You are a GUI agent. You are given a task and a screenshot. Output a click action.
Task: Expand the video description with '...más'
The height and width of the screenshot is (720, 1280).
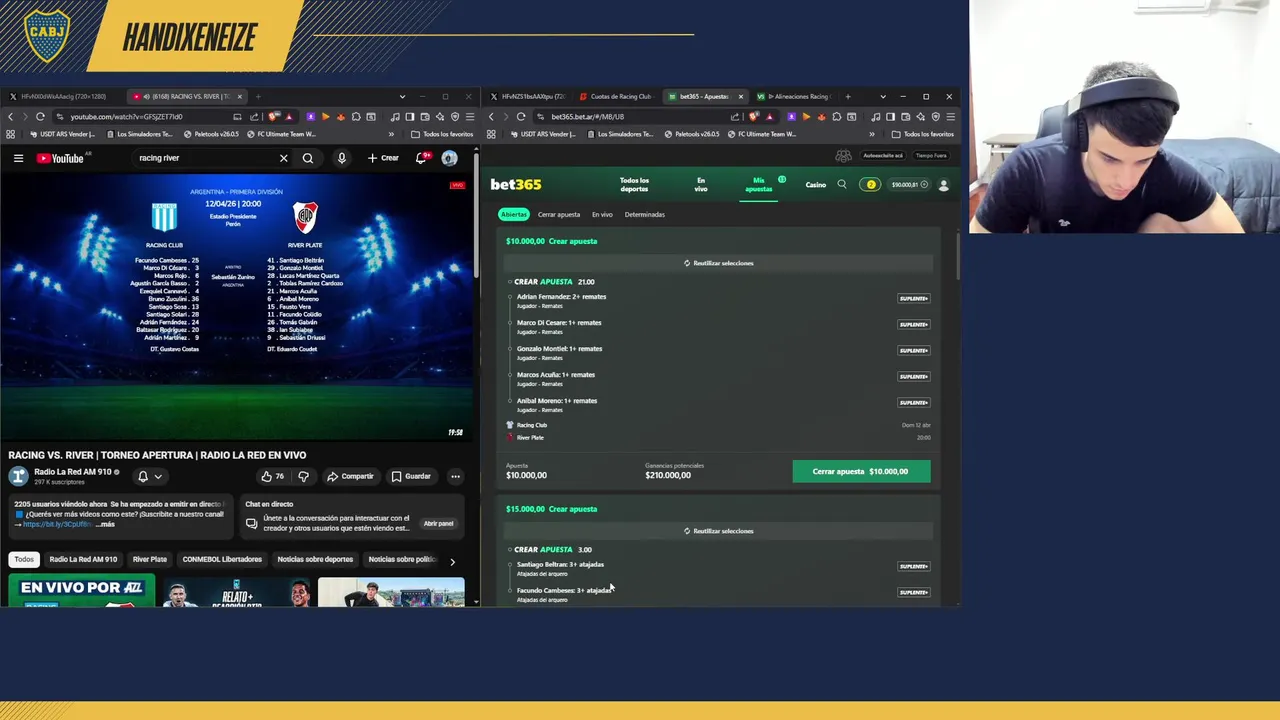pos(105,524)
